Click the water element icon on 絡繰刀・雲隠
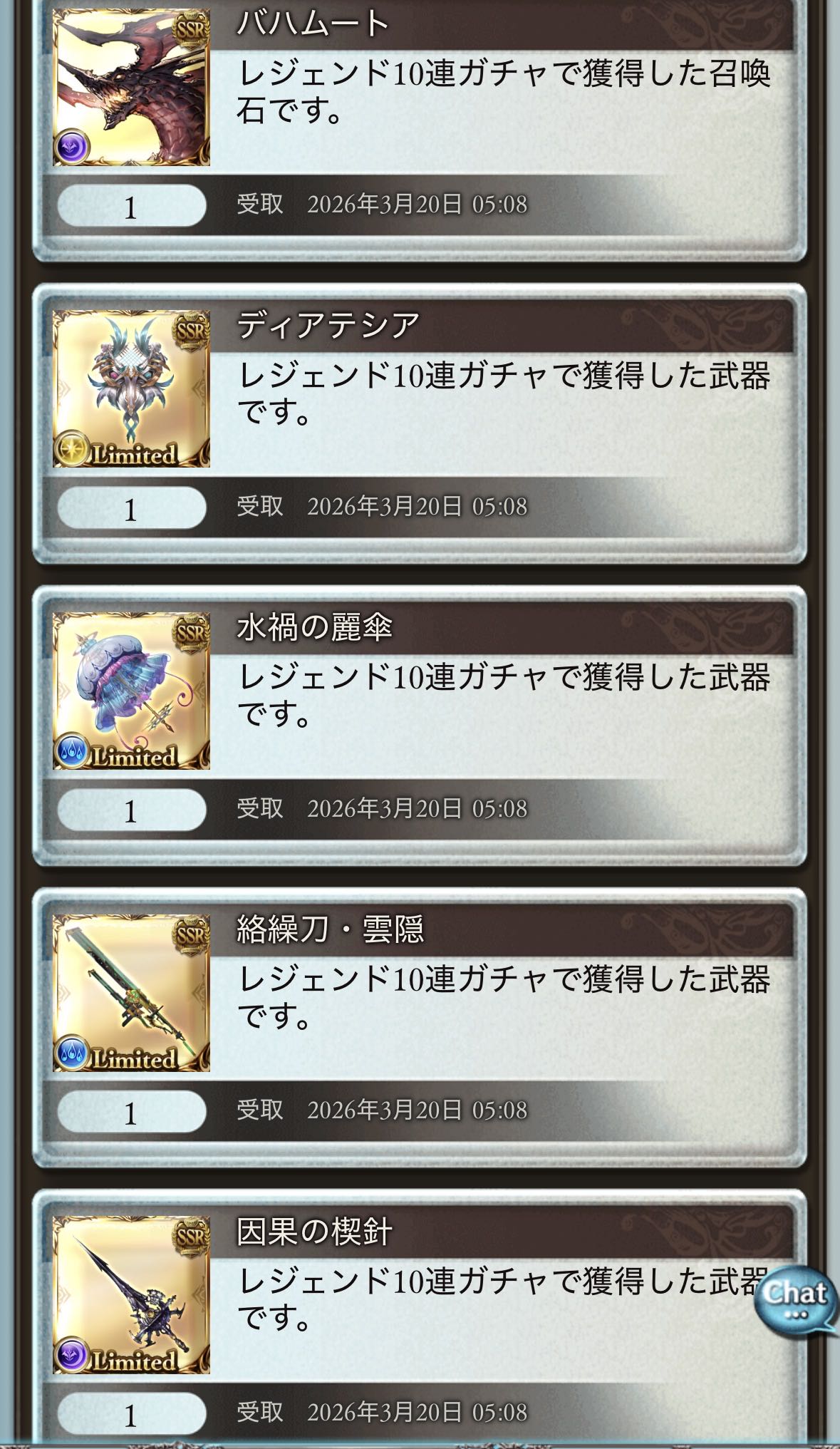 71,1053
